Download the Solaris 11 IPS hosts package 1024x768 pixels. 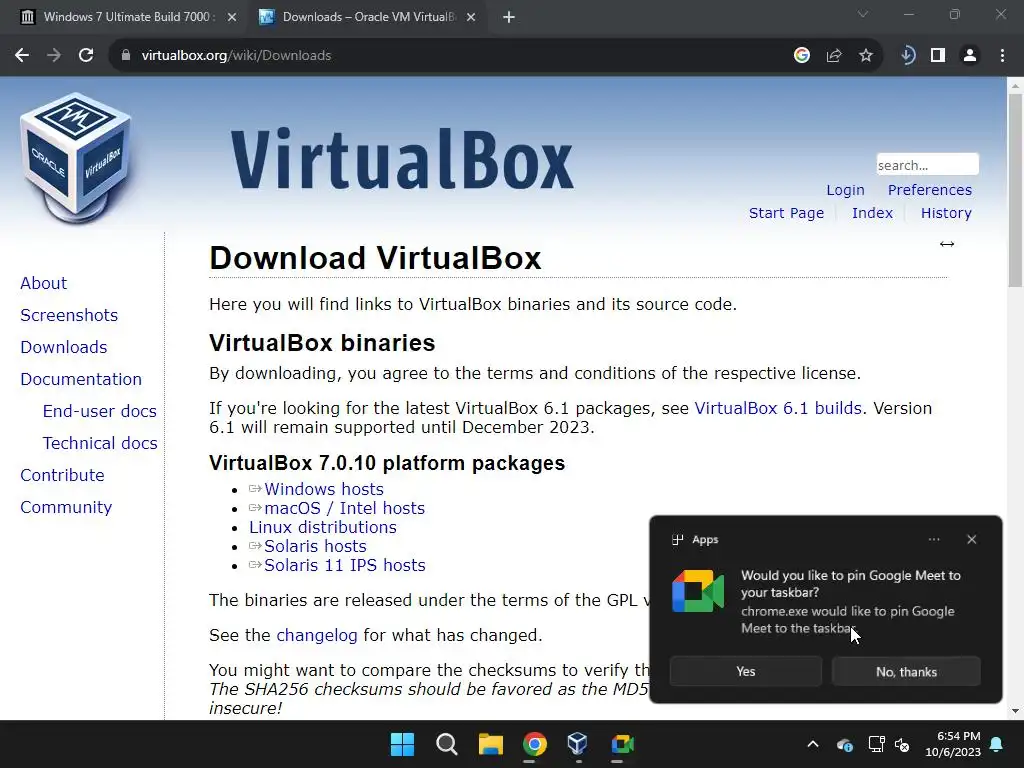[x=345, y=565]
